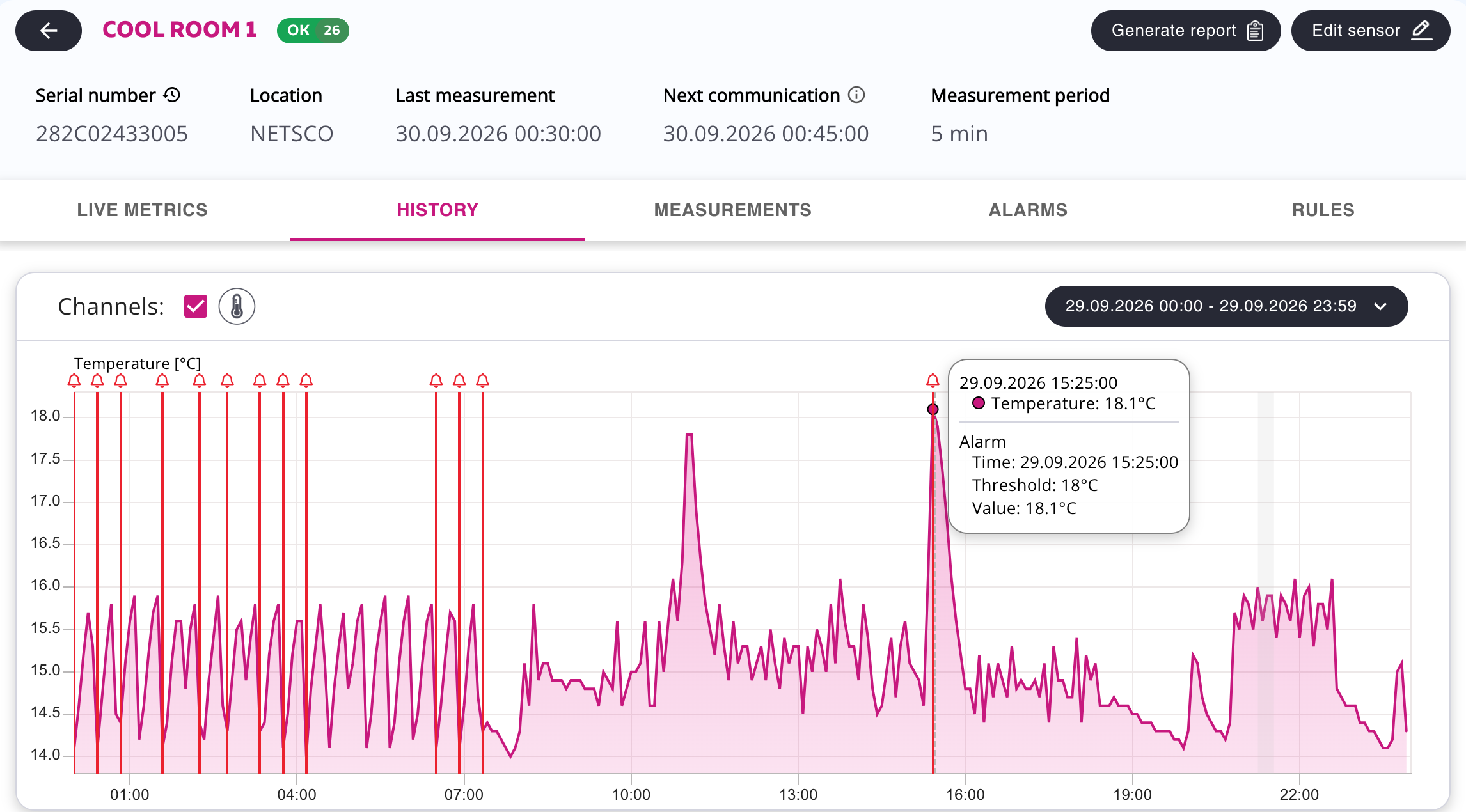Click the Threshold: 18°C tooltip line
The image size is (1466, 812).
tap(1035, 485)
